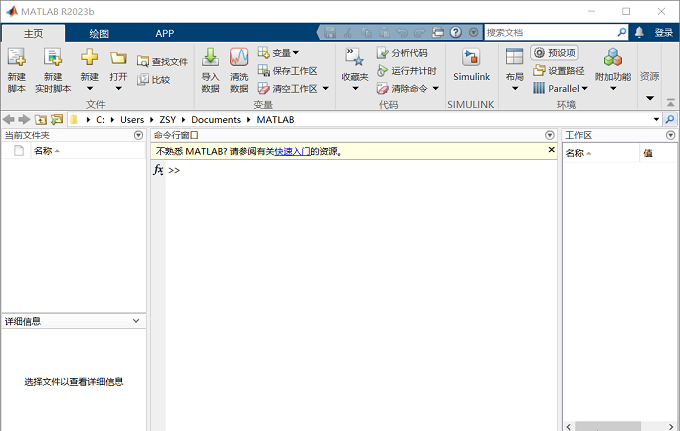Open the 布局 (Layout) menu
The width and height of the screenshot is (680, 431).
[515, 70]
